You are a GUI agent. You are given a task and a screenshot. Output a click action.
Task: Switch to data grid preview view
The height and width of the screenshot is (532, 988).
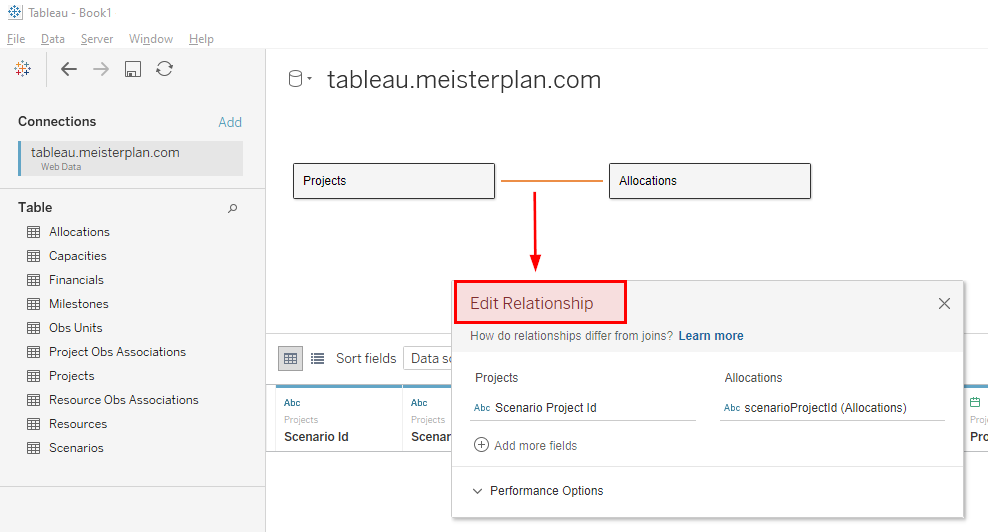(290, 359)
